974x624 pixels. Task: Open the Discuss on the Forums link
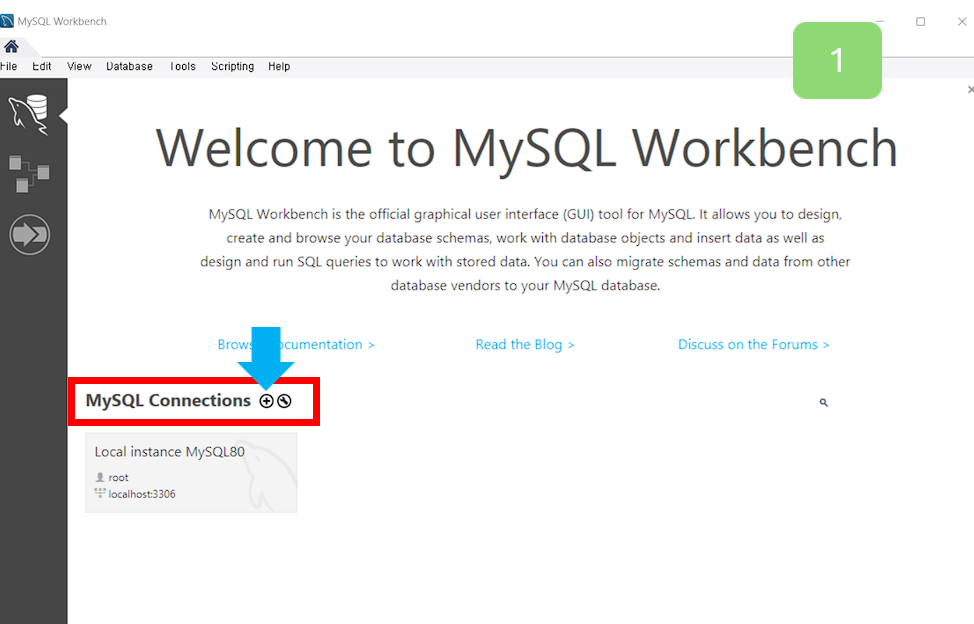click(753, 345)
